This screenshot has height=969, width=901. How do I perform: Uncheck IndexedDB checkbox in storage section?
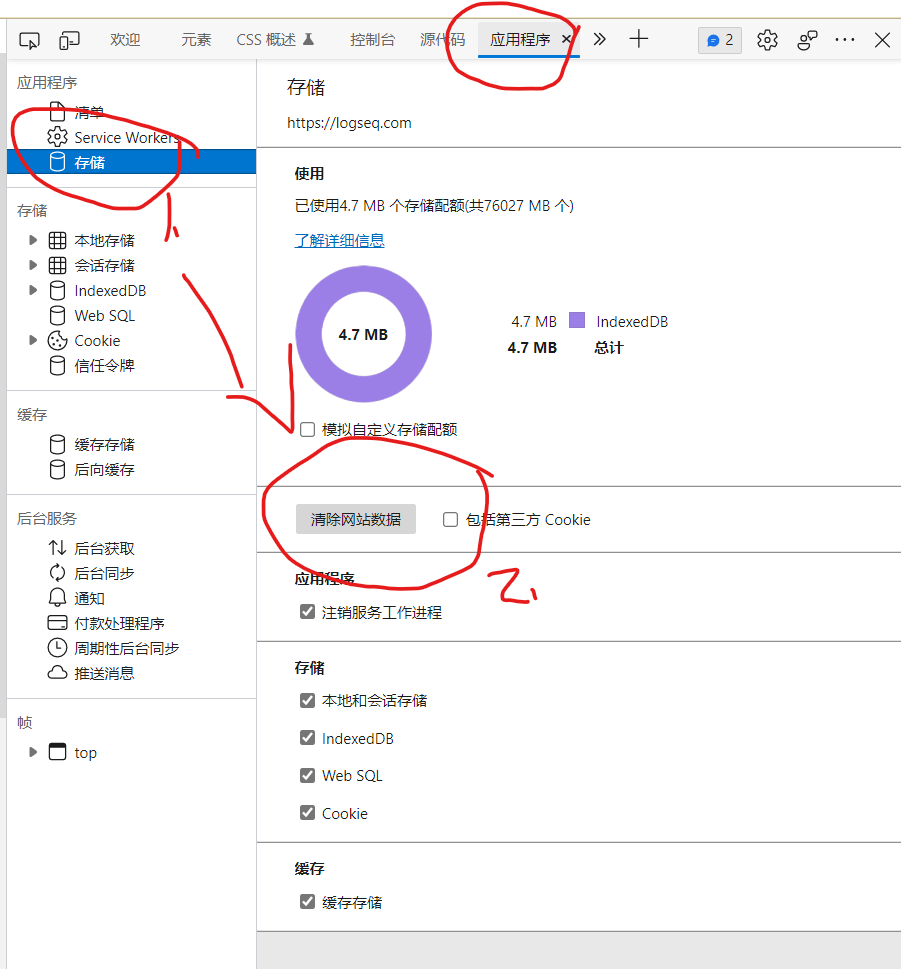coord(307,738)
